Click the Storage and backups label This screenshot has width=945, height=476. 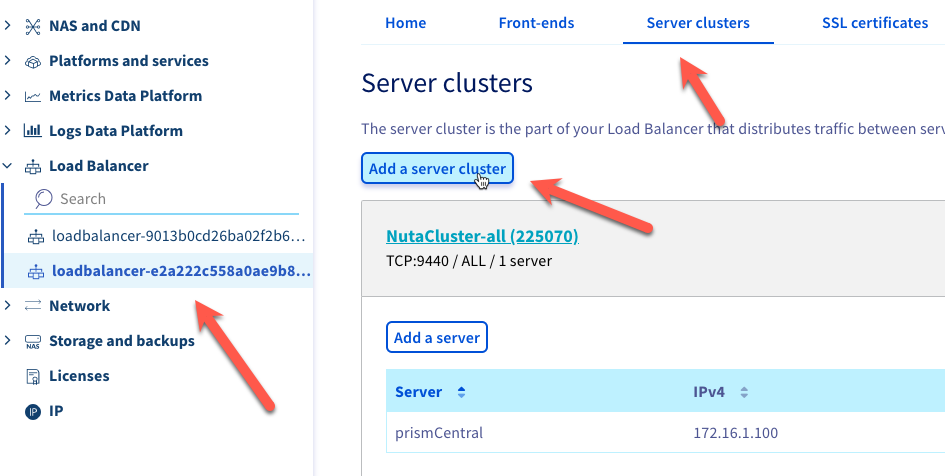pyautogui.click(x=122, y=341)
